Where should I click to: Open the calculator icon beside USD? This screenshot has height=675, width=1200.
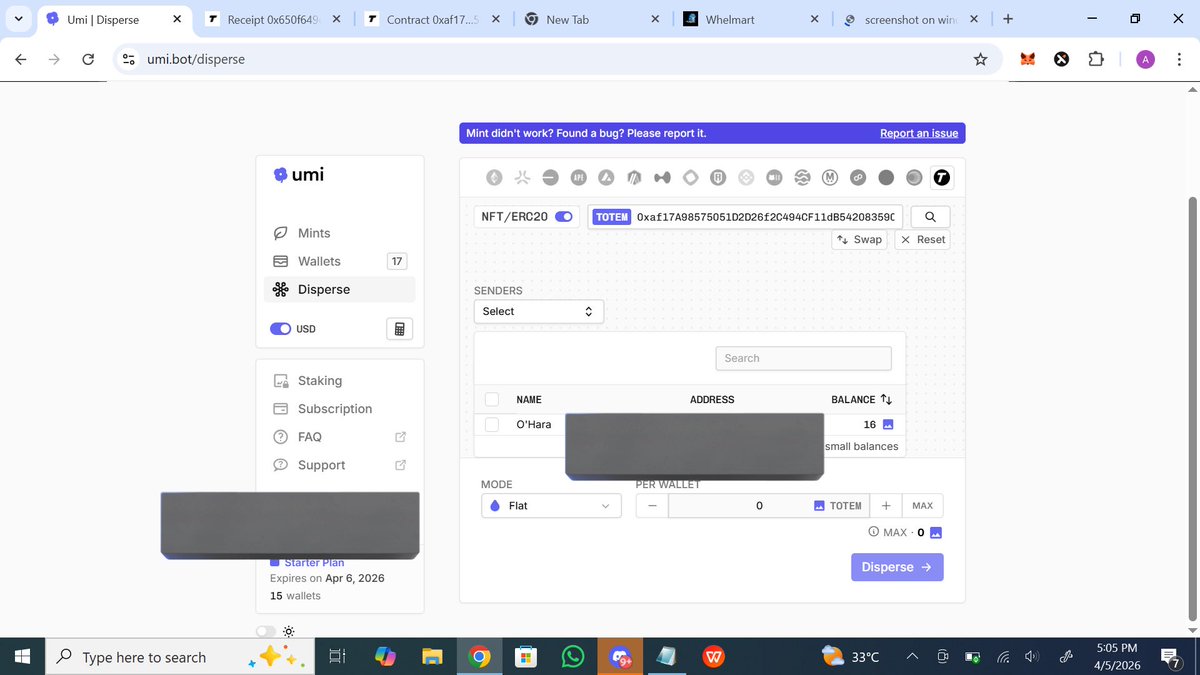coord(399,329)
